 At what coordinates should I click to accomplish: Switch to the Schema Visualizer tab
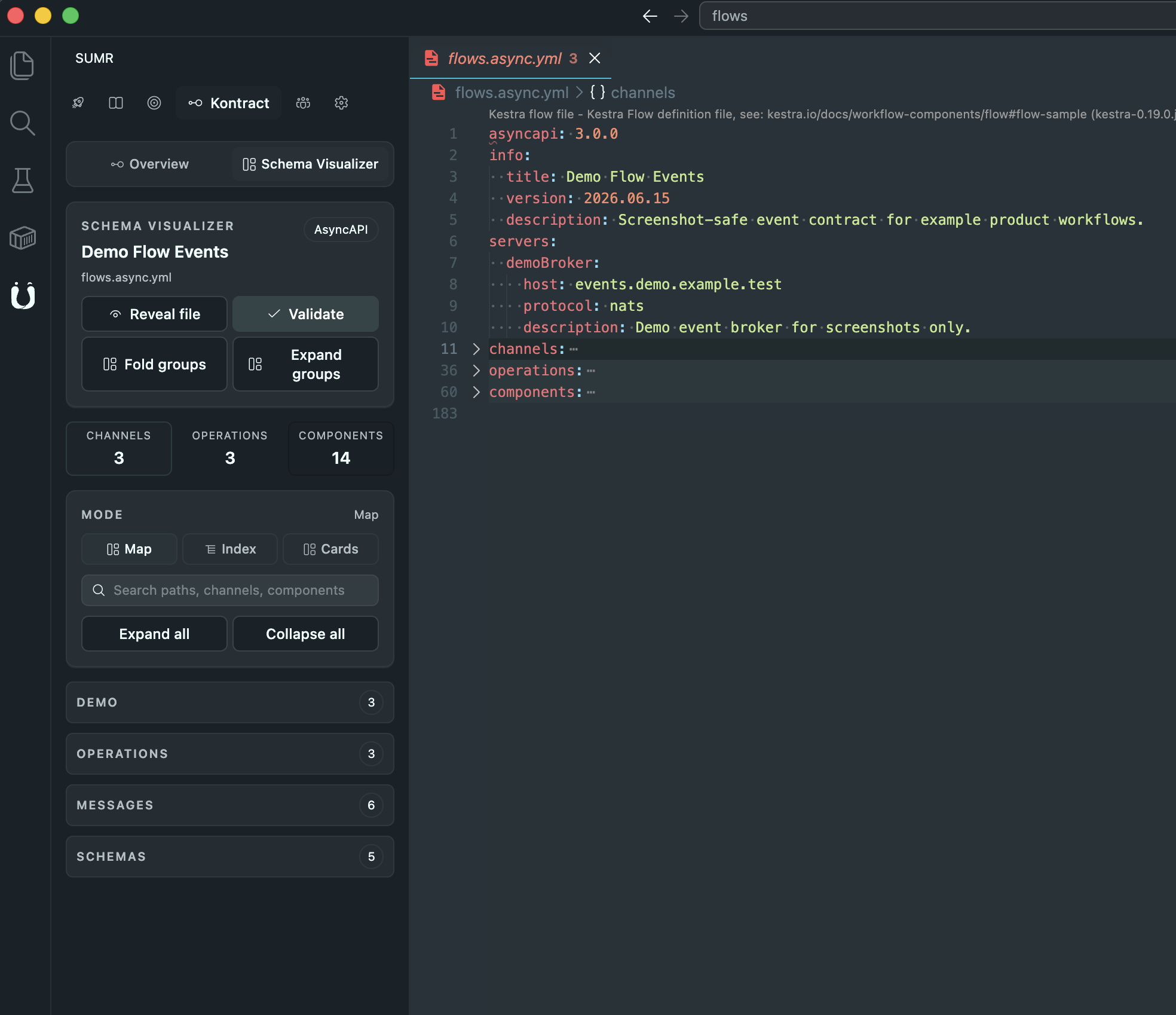coord(310,164)
